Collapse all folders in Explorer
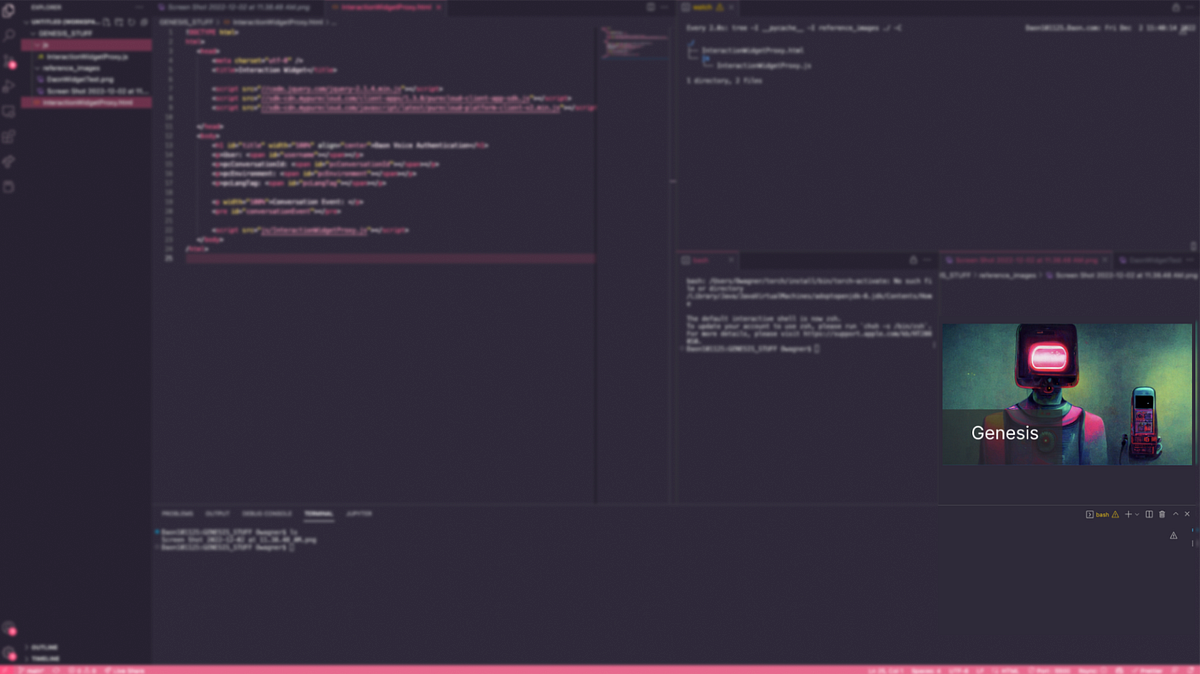This screenshot has height=674, width=1200. 144,22
